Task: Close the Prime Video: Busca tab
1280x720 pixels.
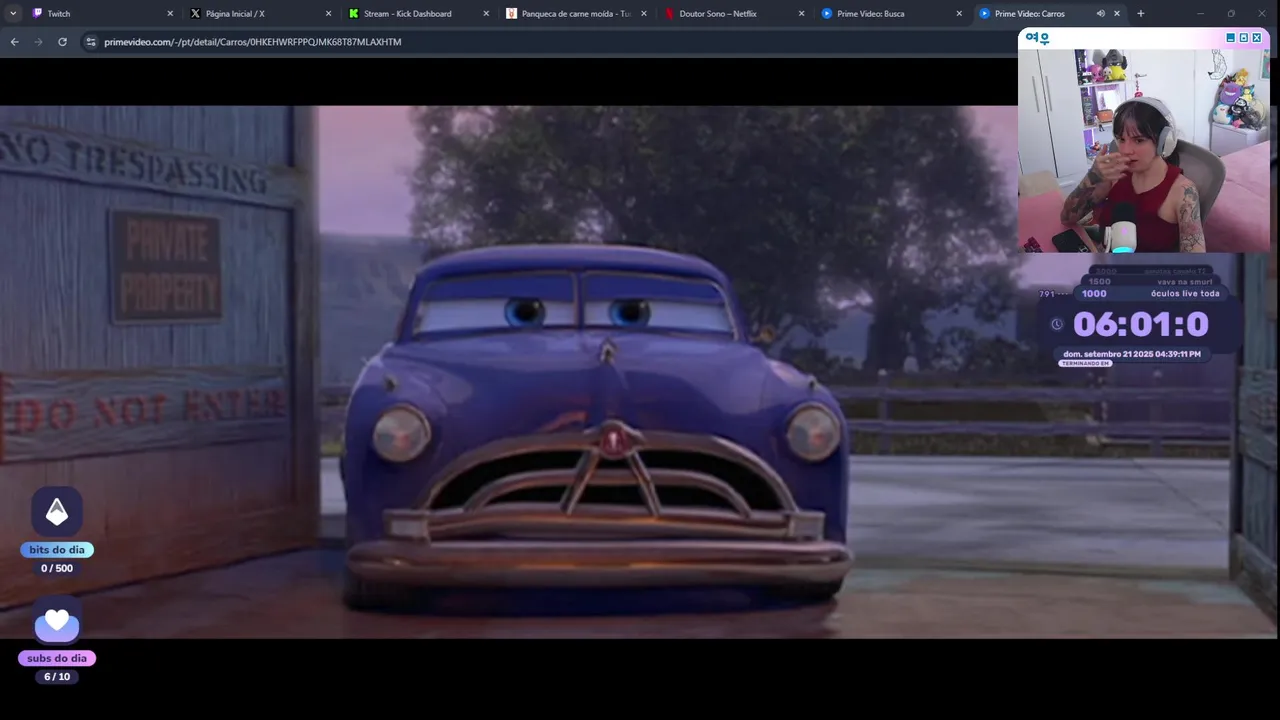Action: [x=959, y=14]
